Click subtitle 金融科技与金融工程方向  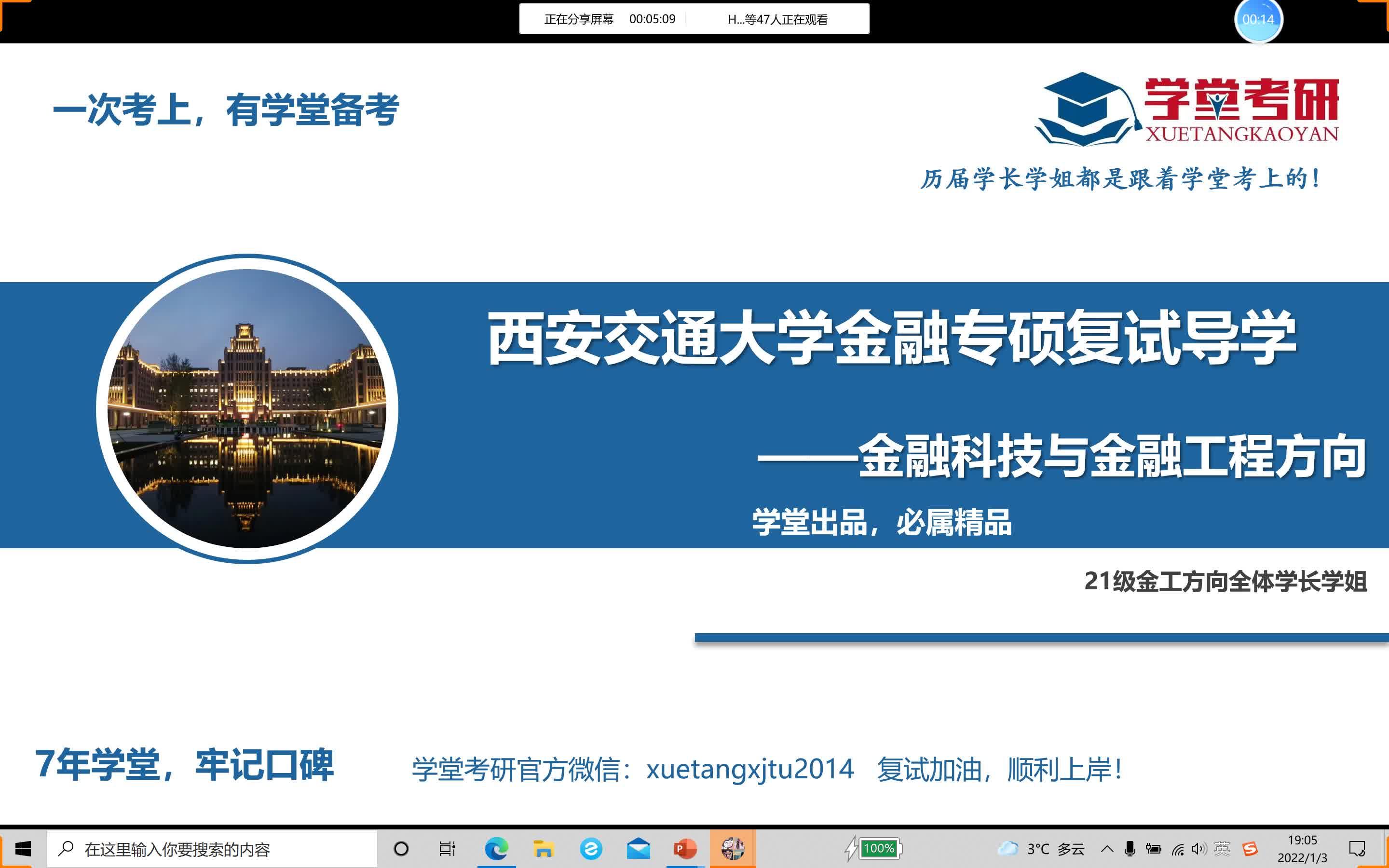click(x=1113, y=456)
